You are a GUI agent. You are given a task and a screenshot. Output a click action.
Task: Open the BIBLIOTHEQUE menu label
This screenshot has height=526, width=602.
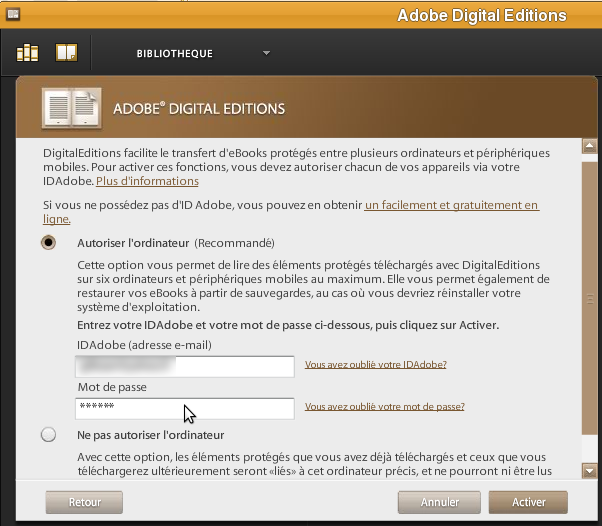click(x=175, y=53)
